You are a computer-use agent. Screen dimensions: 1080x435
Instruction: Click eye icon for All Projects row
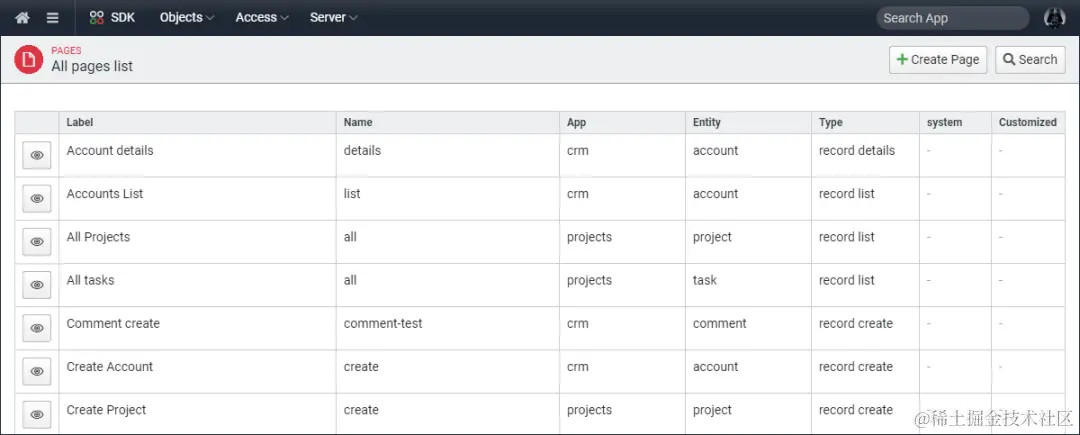click(37, 242)
